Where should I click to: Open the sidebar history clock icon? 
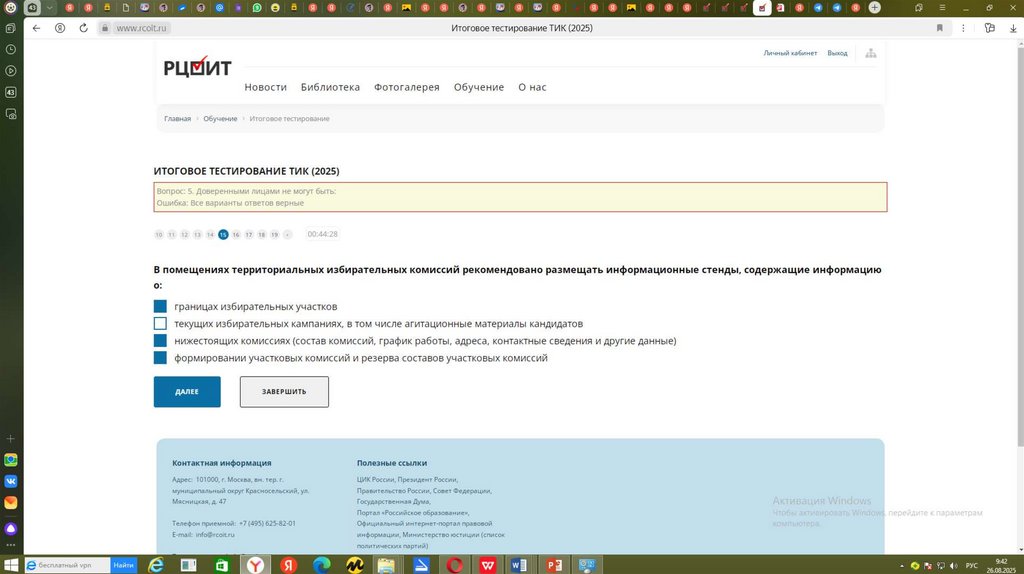click(10, 50)
